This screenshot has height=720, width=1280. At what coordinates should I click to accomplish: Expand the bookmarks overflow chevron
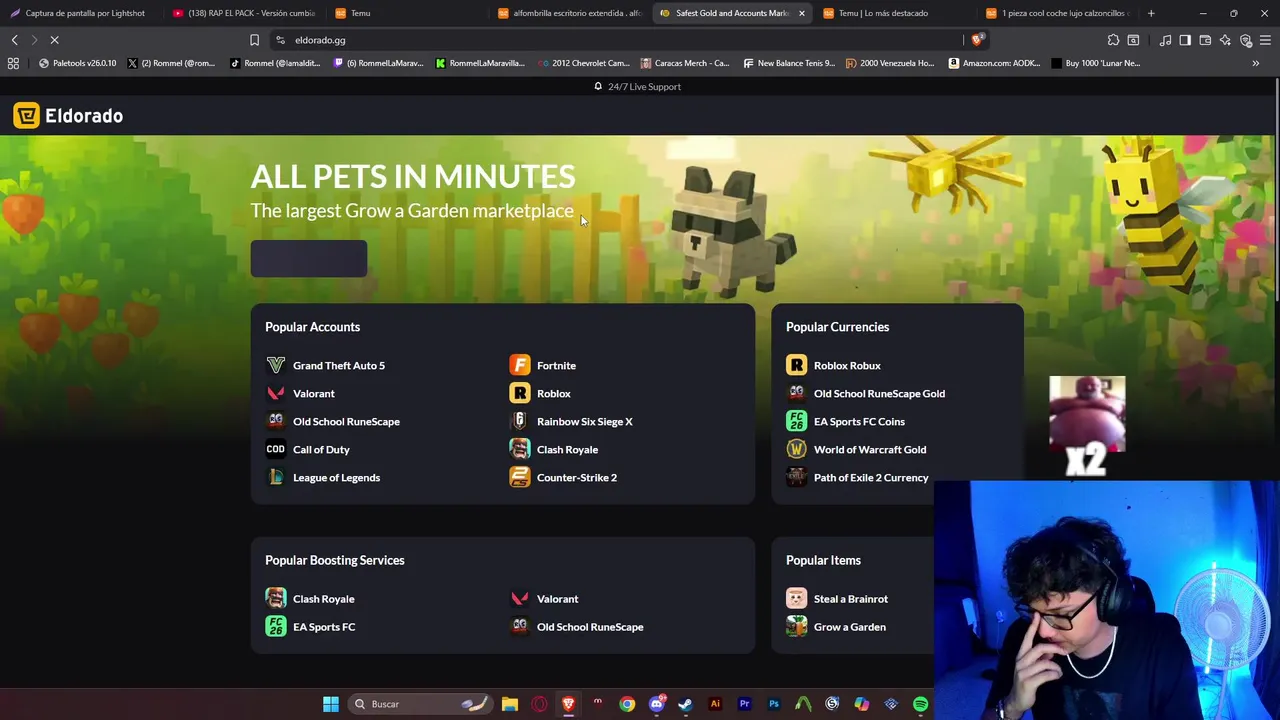coord(1255,63)
